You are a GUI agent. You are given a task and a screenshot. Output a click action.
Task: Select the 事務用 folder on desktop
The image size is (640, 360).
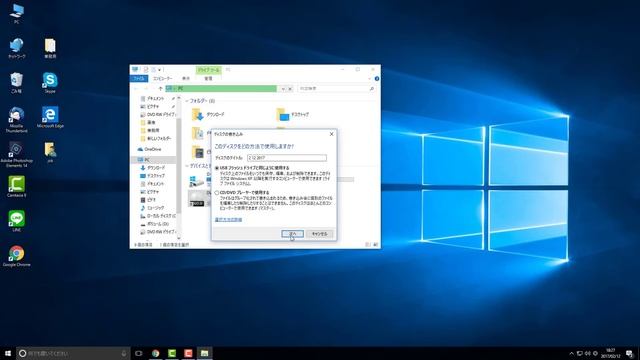click(x=50, y=48)
